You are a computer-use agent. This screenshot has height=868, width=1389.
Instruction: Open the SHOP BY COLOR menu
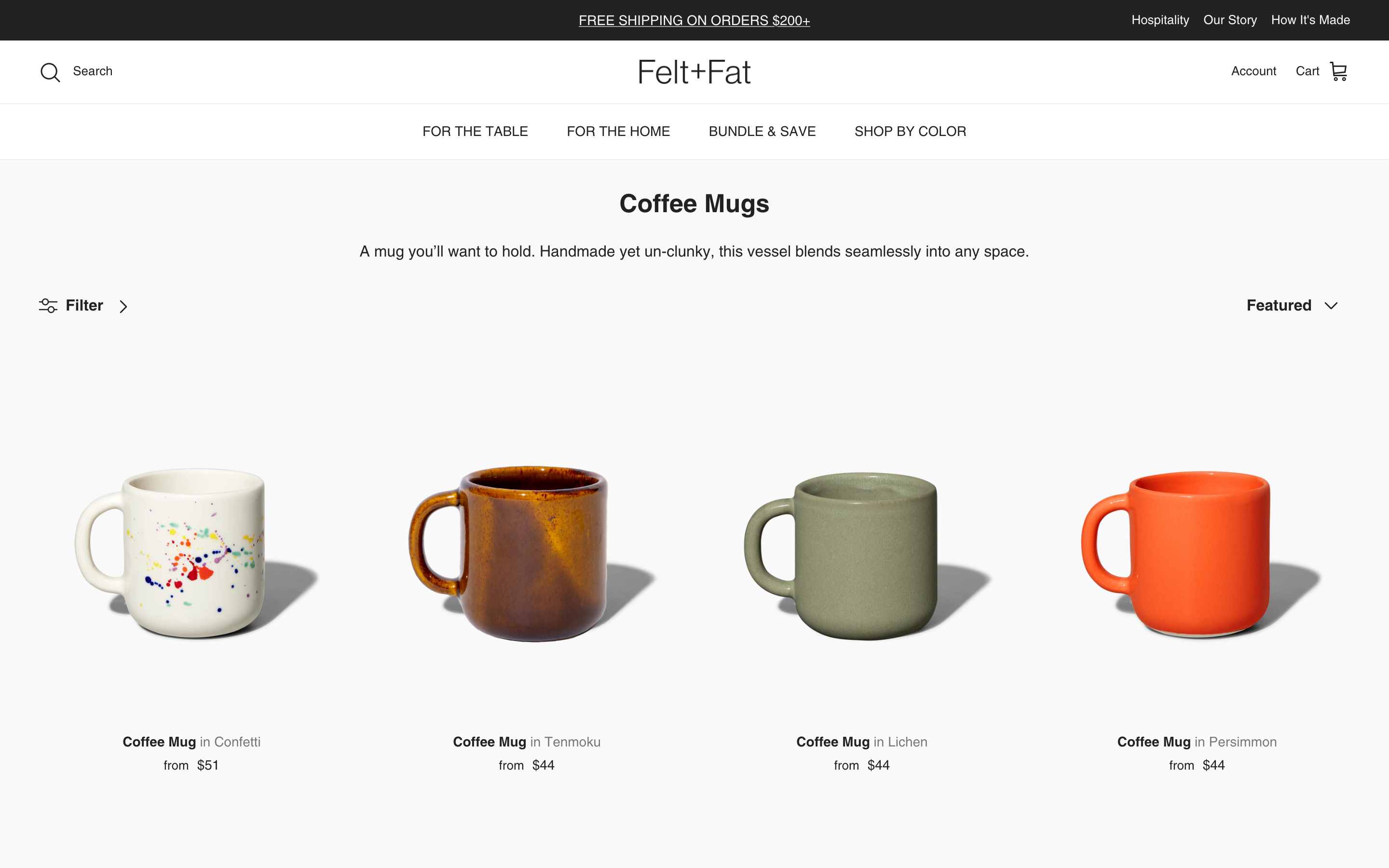point(910,132)
